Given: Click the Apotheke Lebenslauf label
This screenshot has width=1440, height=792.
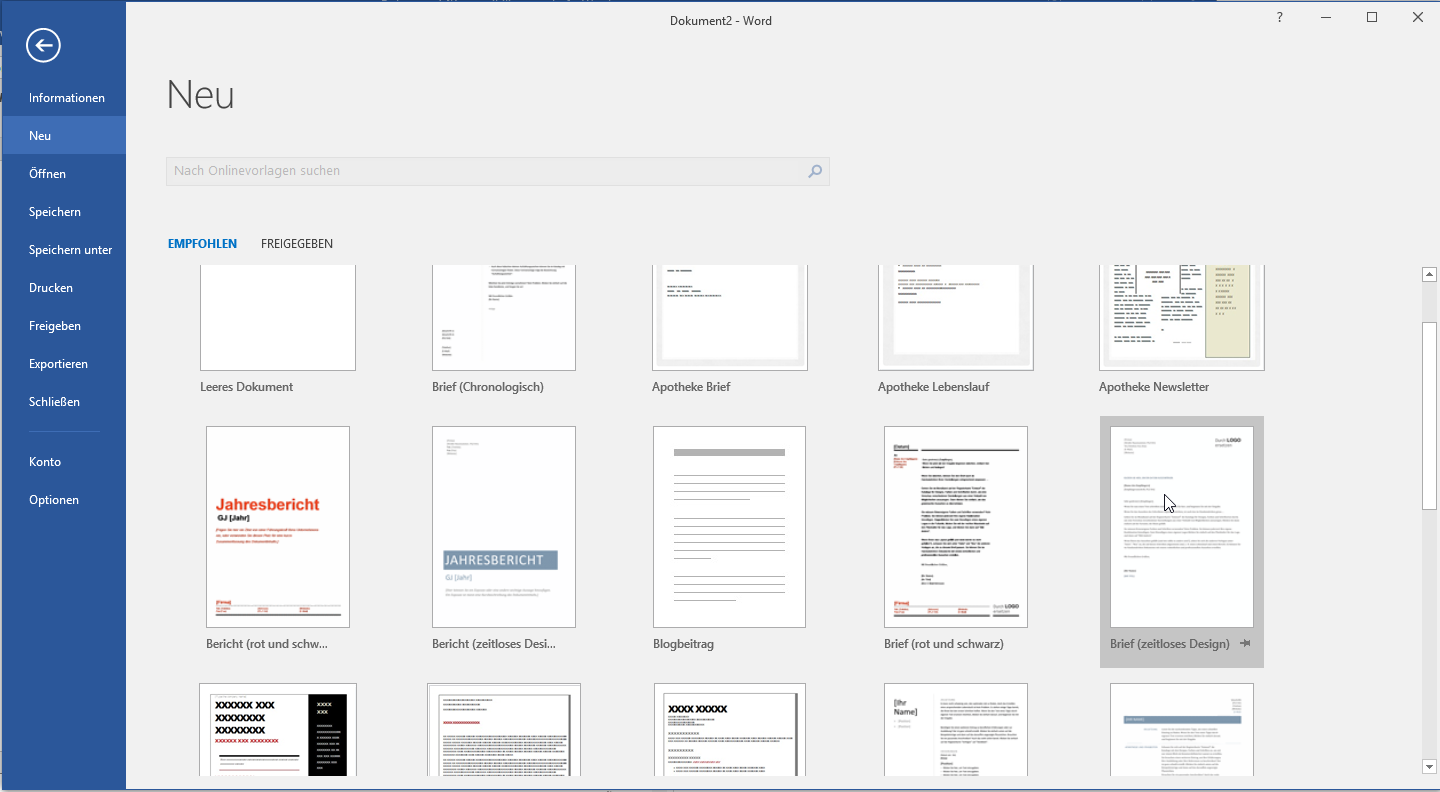Looking at the screenshot, I should click(933, 387).
